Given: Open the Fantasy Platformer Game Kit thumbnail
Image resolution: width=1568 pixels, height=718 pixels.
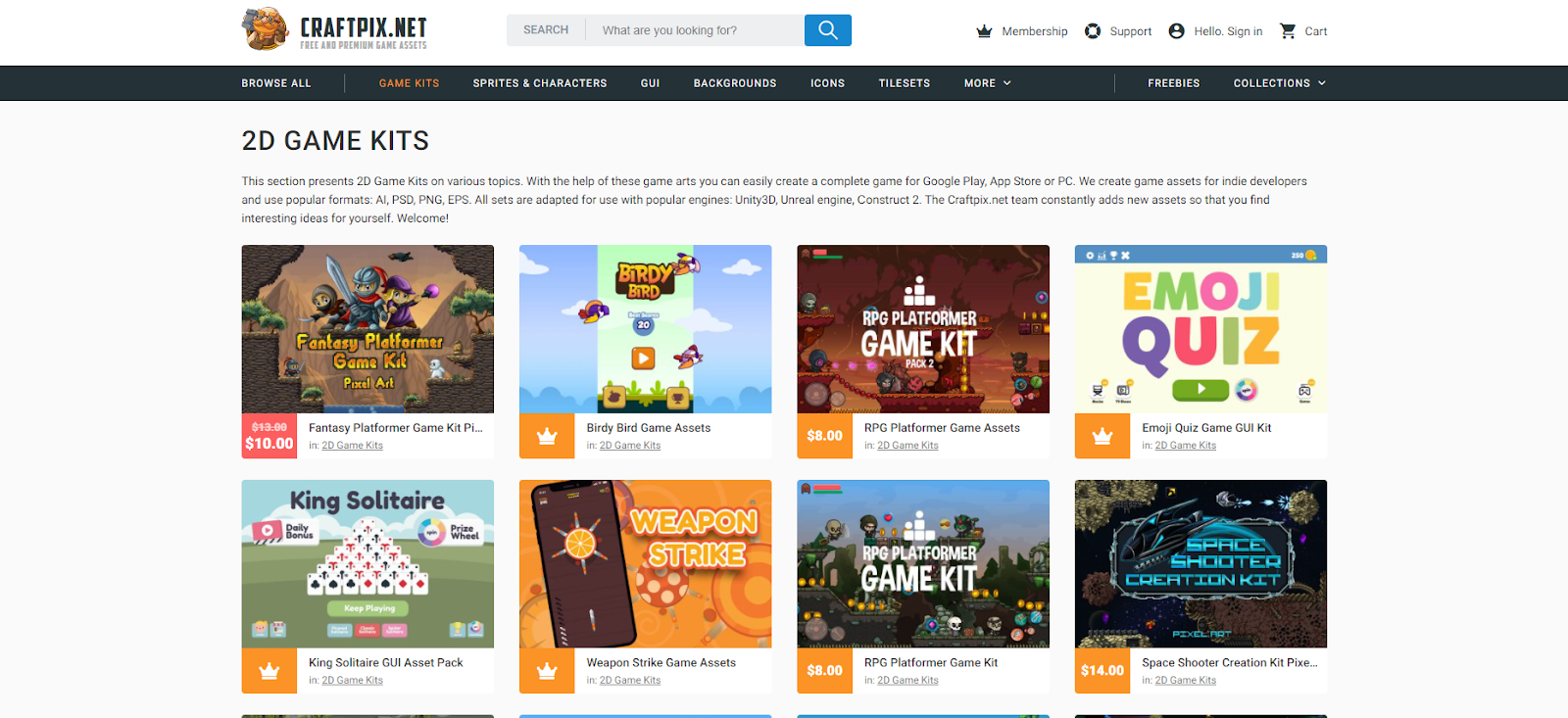Looking at the screenshot, I should 367,329.
